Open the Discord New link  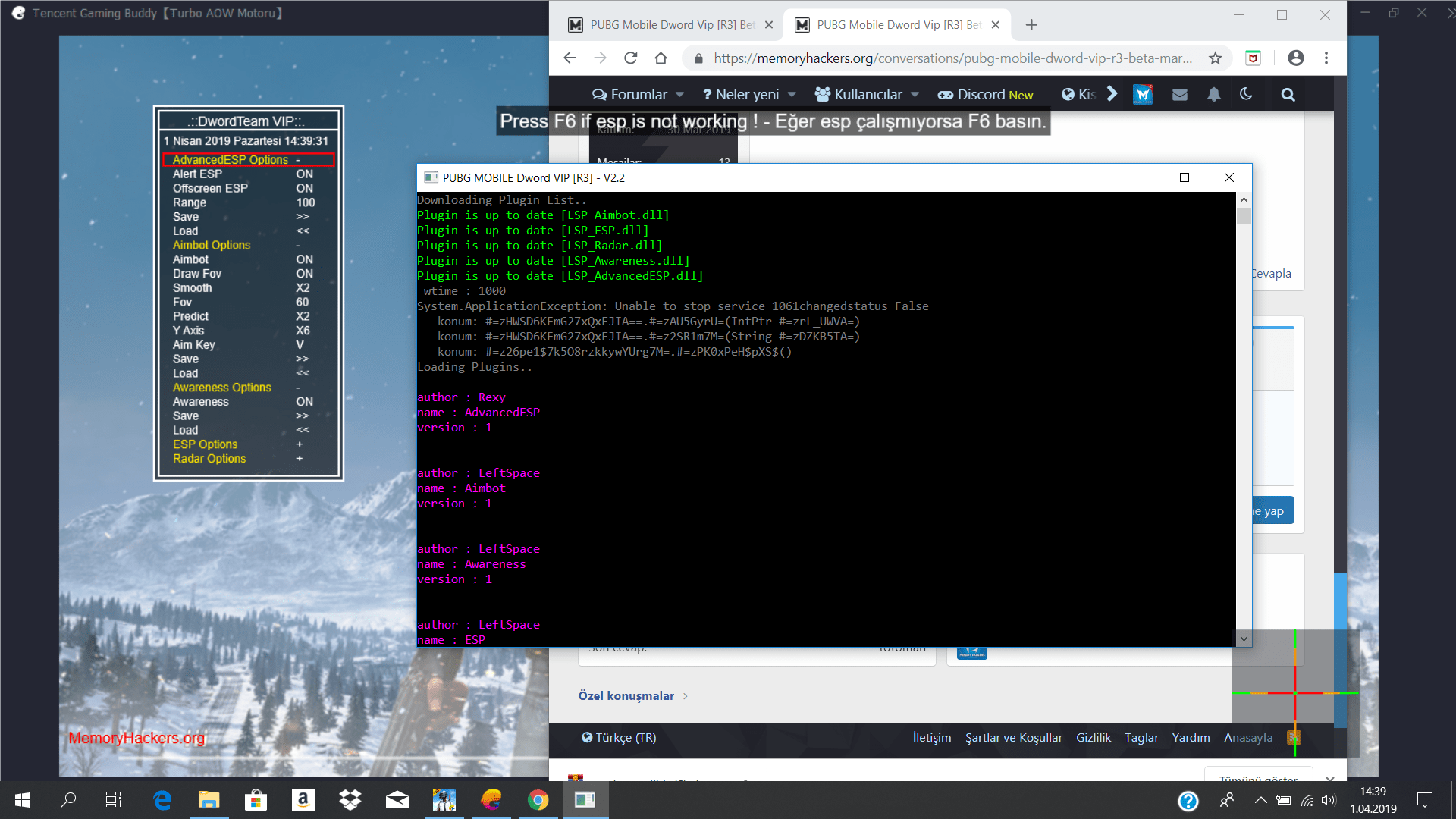click(x=985, y=94)
